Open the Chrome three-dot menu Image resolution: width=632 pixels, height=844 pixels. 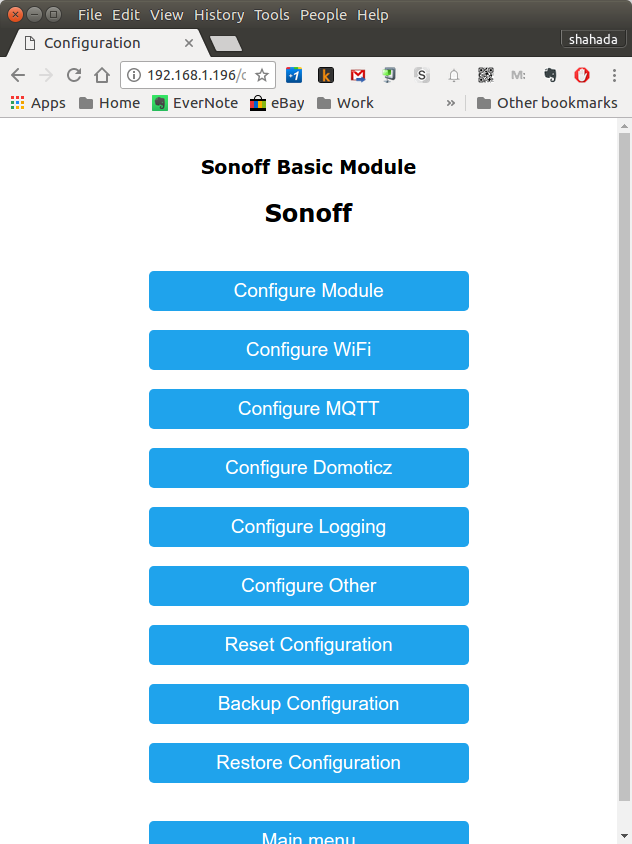(x=614, y=75)
